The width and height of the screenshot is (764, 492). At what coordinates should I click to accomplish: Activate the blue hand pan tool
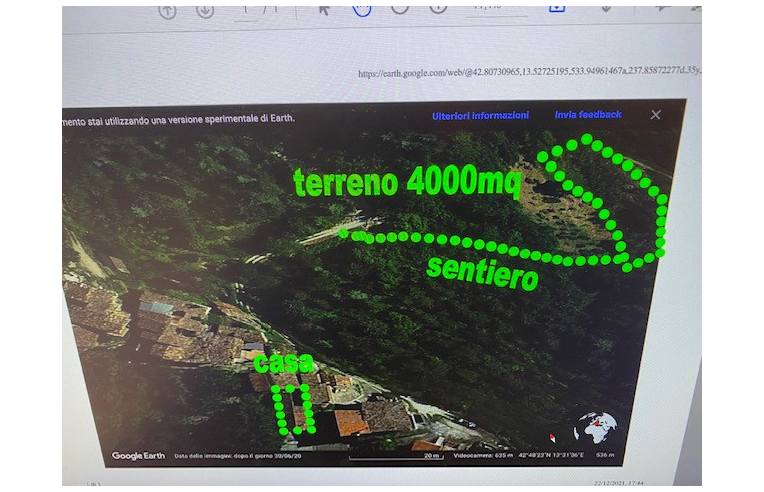click(x=362, y=10)
